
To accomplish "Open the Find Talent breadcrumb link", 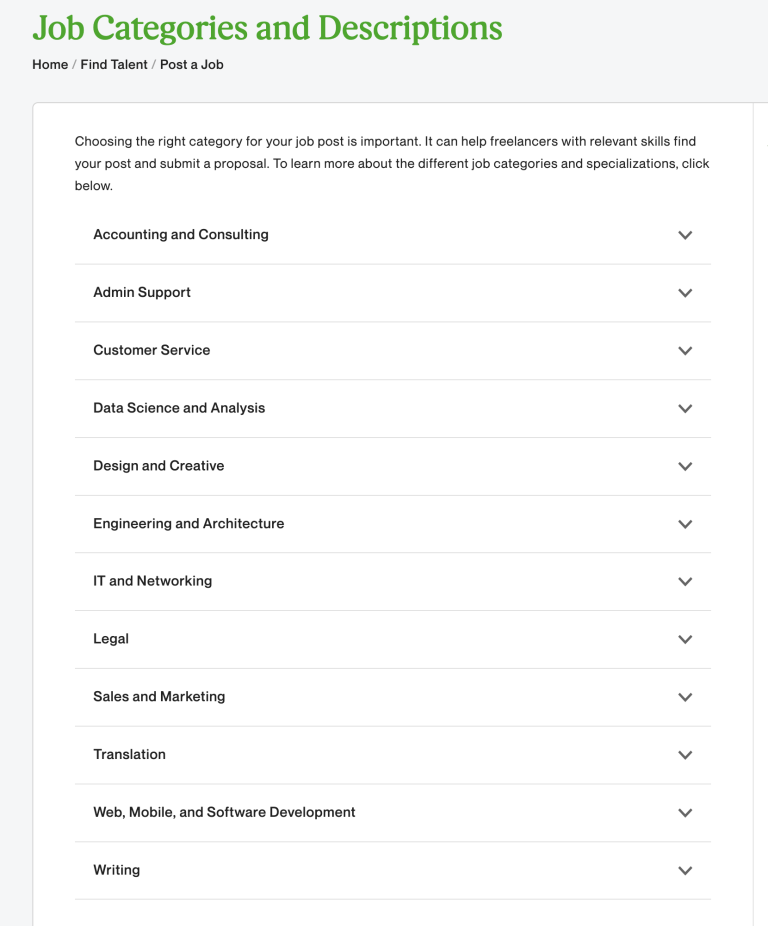I will click(x=114, y=65).
